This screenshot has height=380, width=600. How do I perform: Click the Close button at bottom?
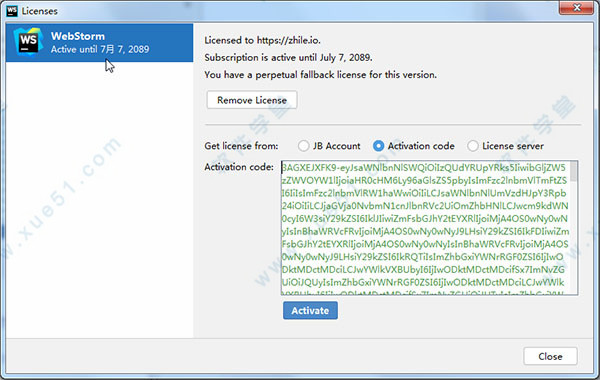pyautogui.click(x=550, y=356)
